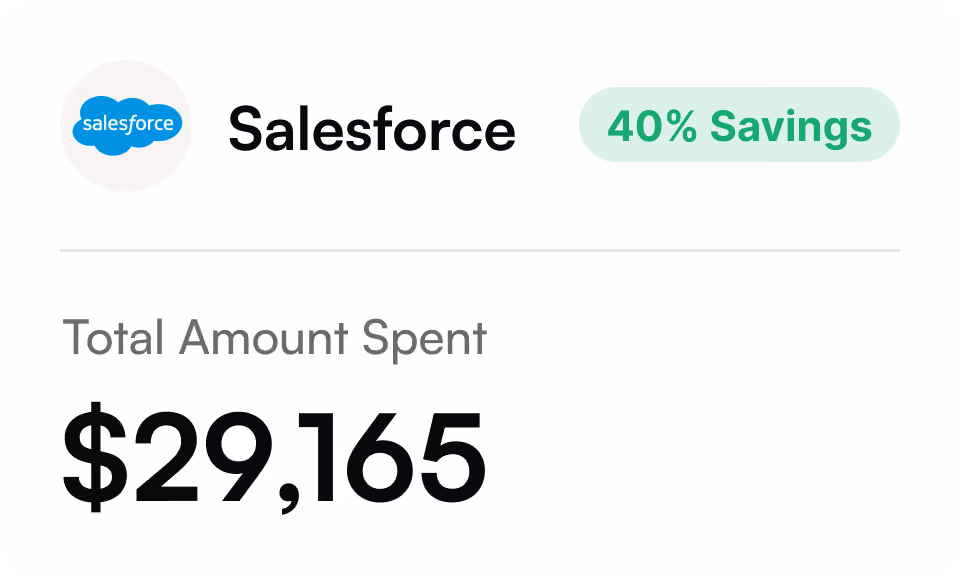Click the percent sign in the savings badge
The height and width of the screenshot is (576, 960).
[680, 127]
